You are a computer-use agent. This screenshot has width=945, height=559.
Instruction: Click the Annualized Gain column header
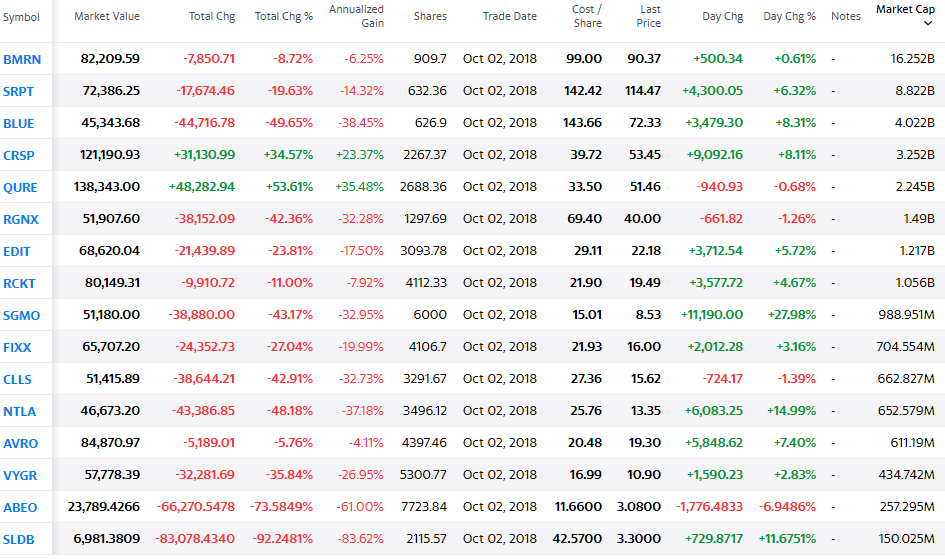click(x=356, y=16)
